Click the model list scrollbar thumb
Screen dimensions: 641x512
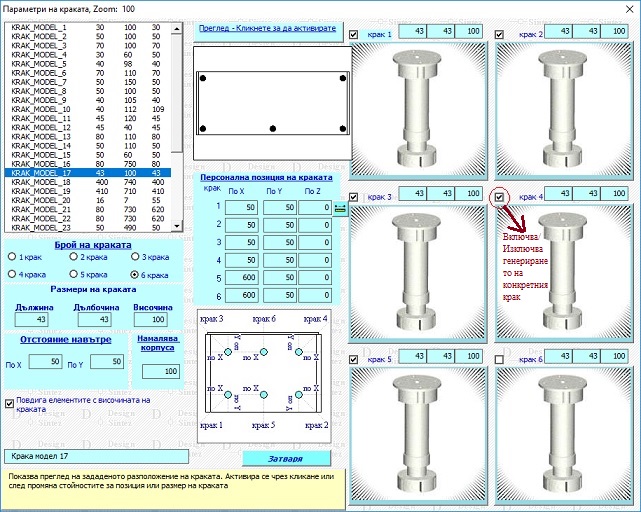pos(177,93)
